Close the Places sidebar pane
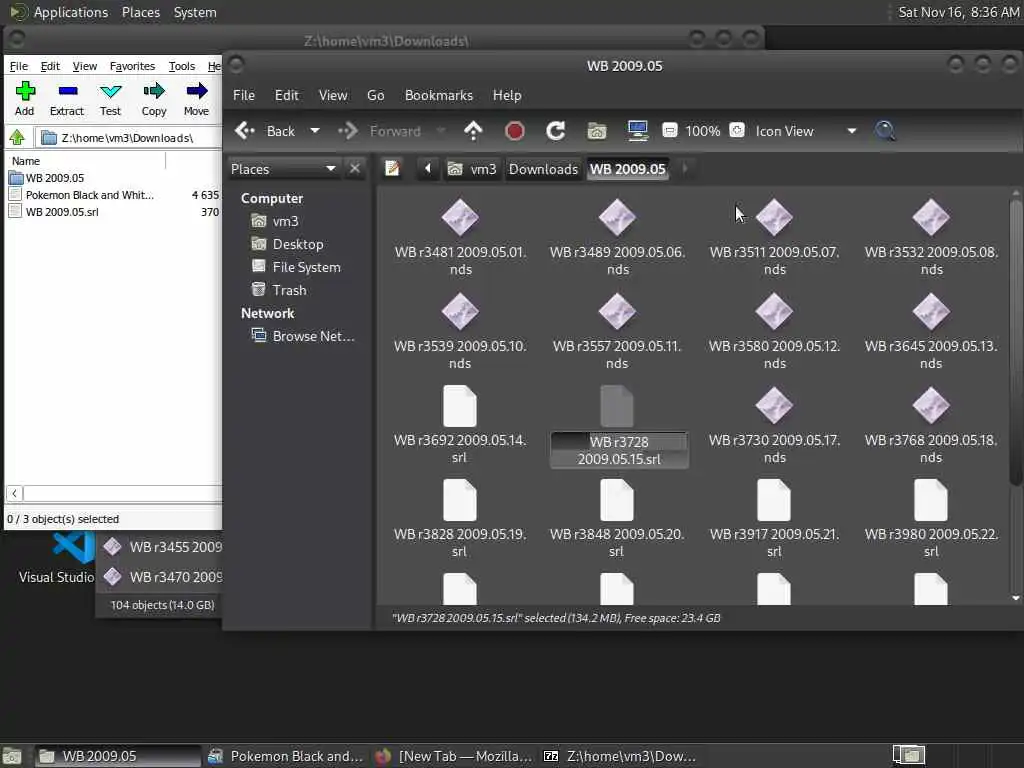1024x768 pixels. pyautogui.click(x=355, y=169)
